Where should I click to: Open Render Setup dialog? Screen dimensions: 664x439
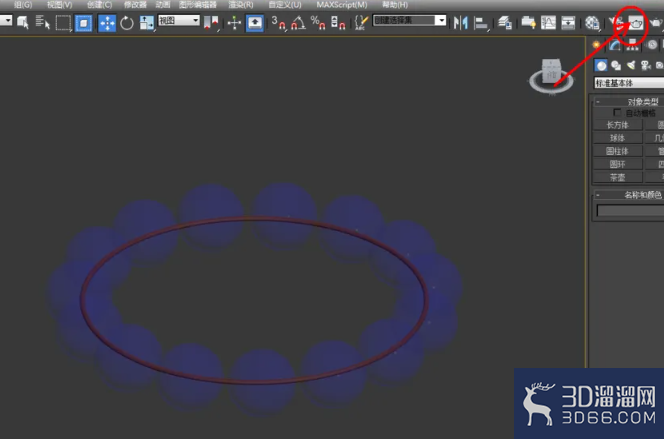point(615,23)
